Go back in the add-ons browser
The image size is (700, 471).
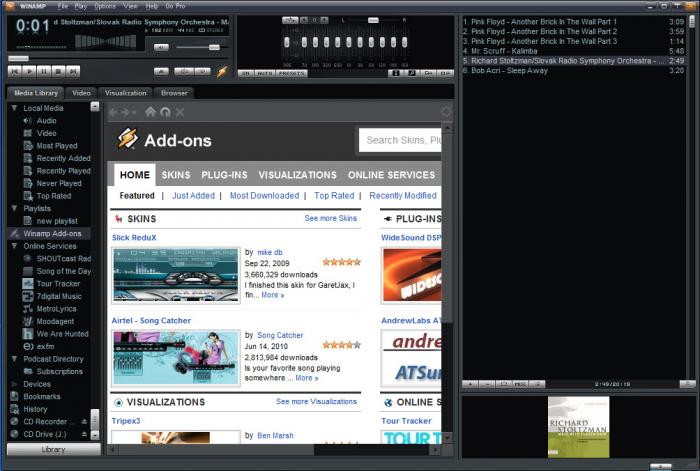113,112
